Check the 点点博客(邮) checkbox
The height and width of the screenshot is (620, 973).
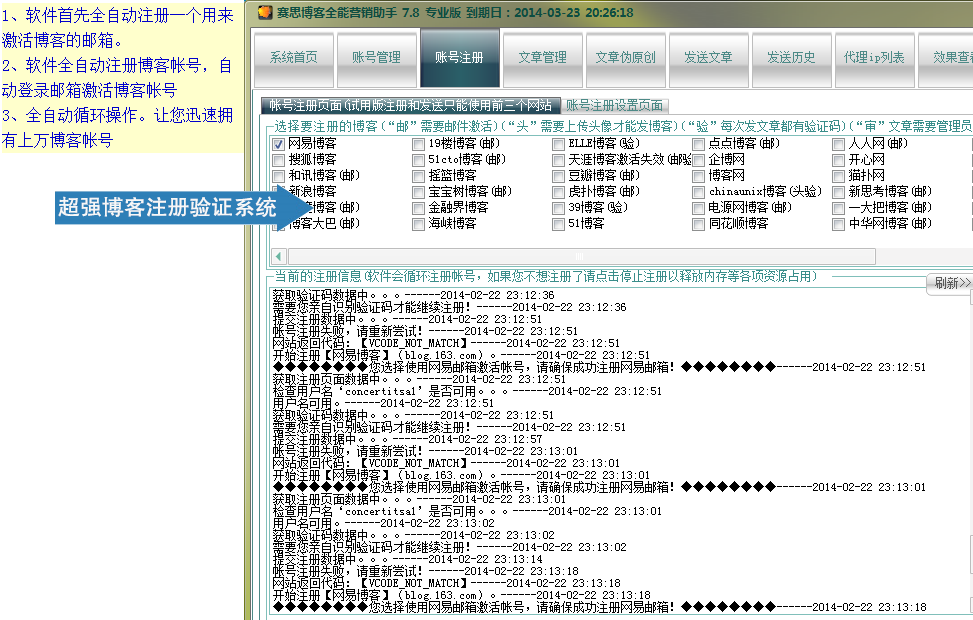pos(699,144)
